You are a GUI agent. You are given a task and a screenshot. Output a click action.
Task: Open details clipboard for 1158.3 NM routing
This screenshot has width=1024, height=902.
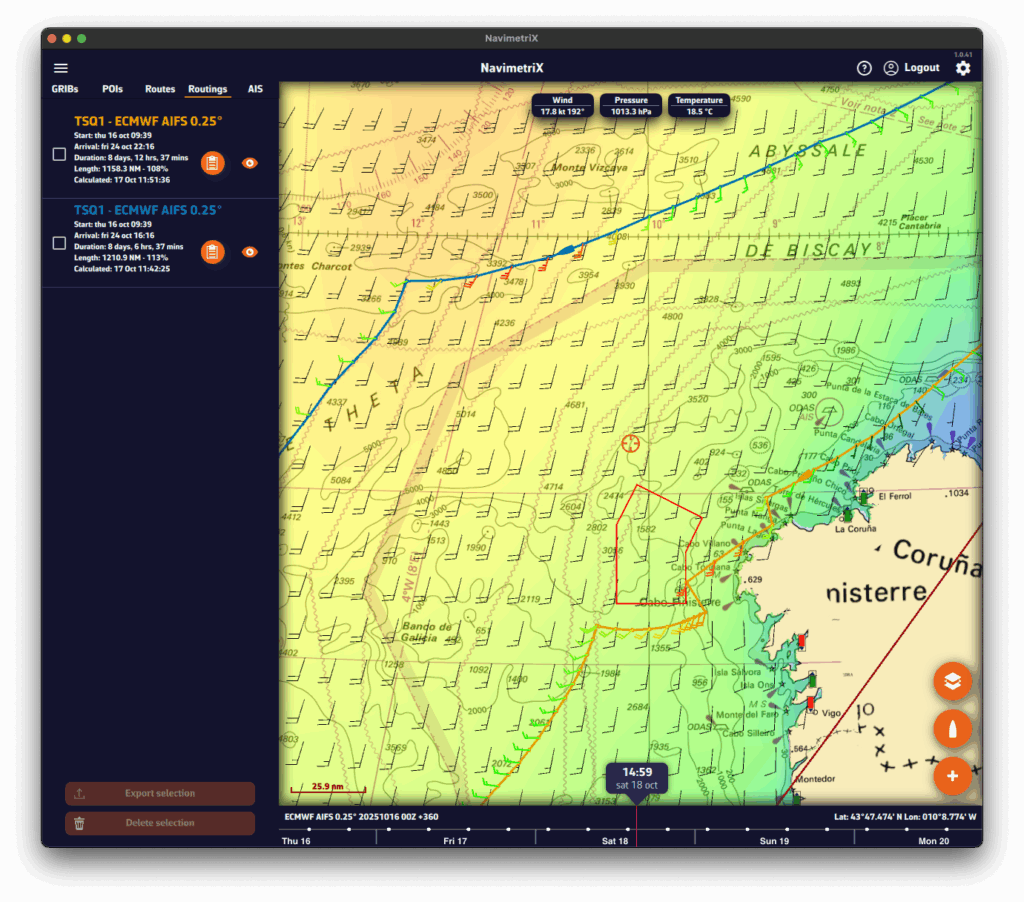pyautogui.click(x=213, y=163)
